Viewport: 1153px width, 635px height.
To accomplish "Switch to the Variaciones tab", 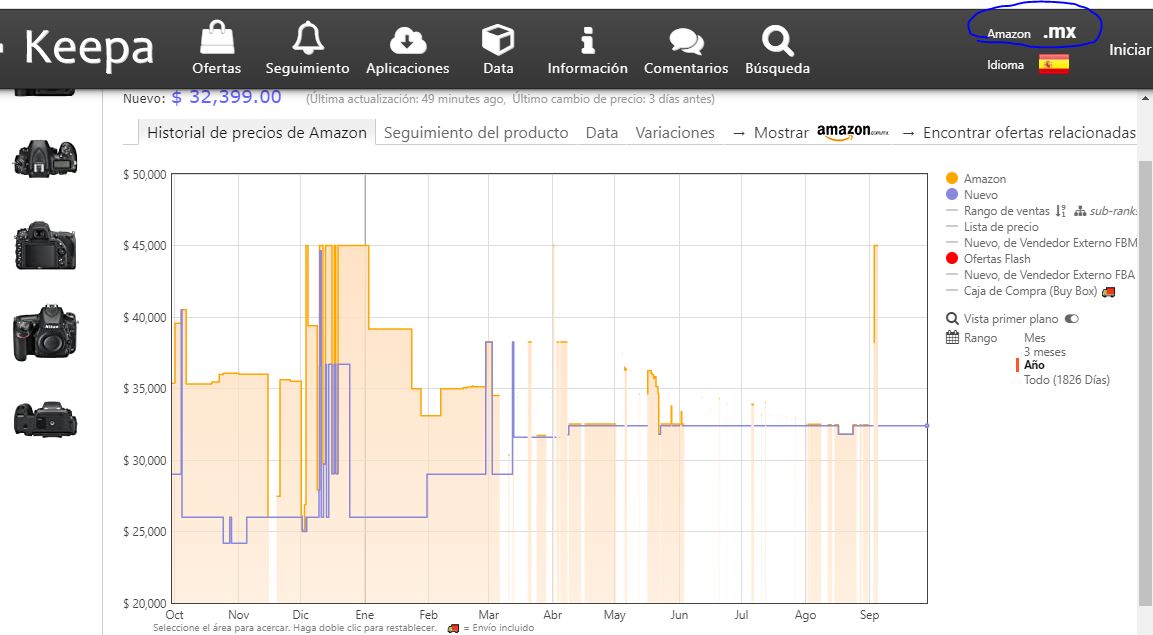I will [675, 132].
